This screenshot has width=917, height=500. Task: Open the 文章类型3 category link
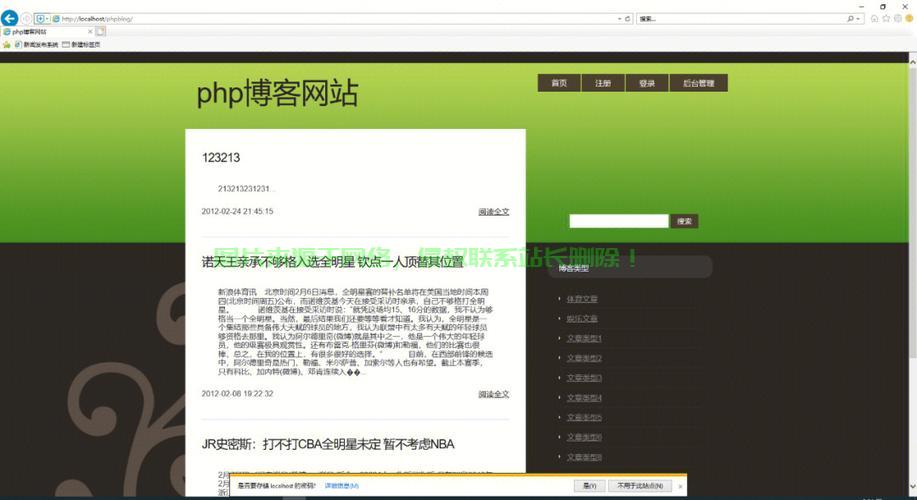coord(584,378)
